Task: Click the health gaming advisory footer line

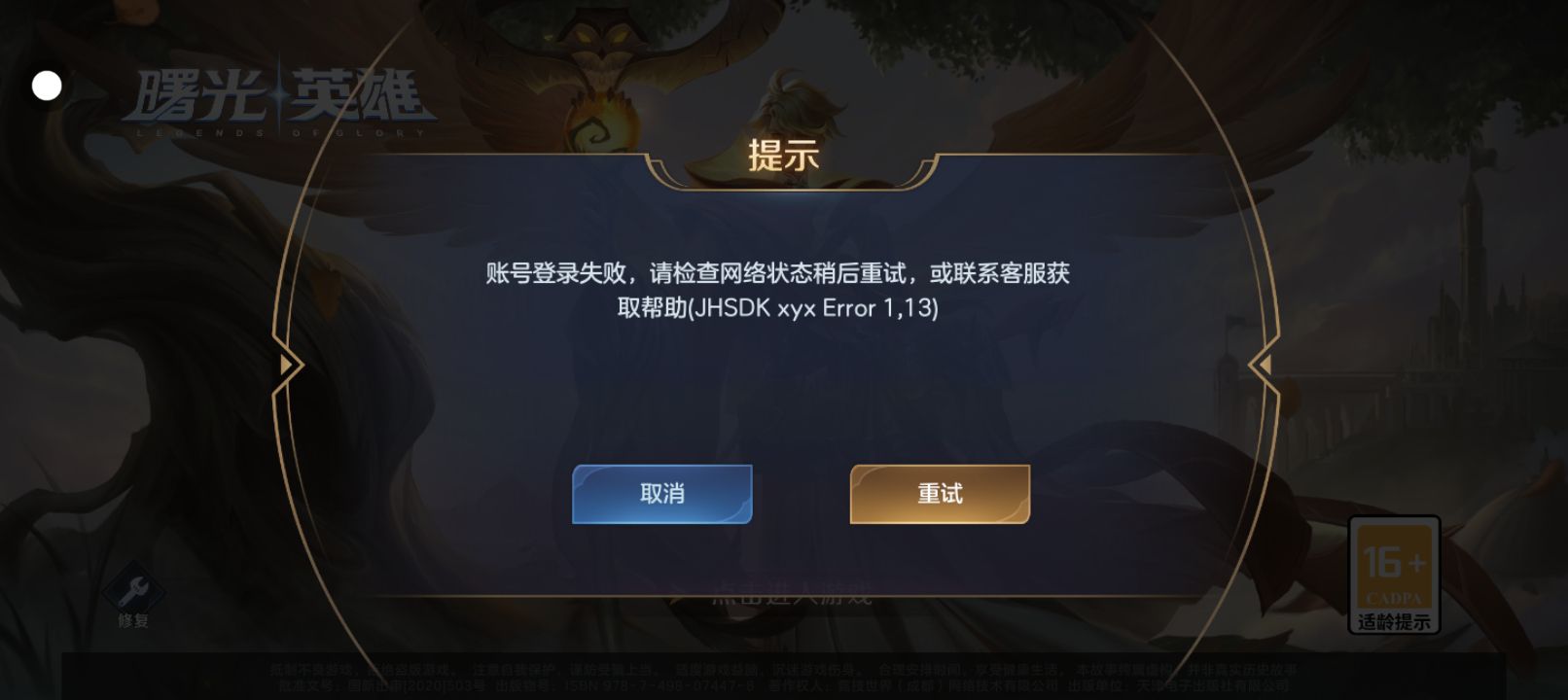Action: 783,670
